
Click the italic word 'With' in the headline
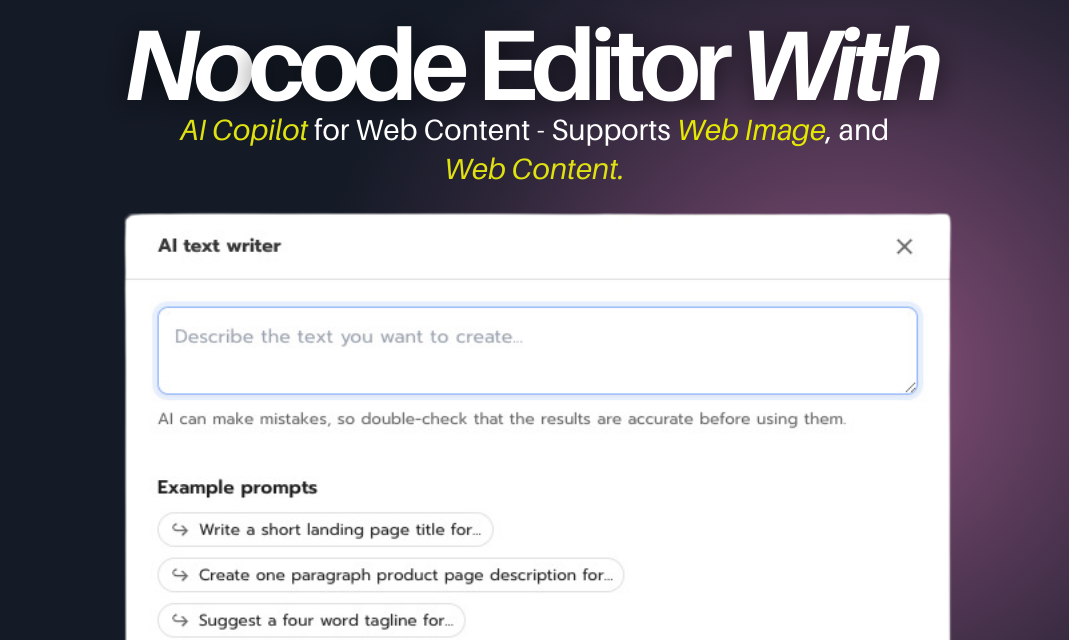point(843,67)
